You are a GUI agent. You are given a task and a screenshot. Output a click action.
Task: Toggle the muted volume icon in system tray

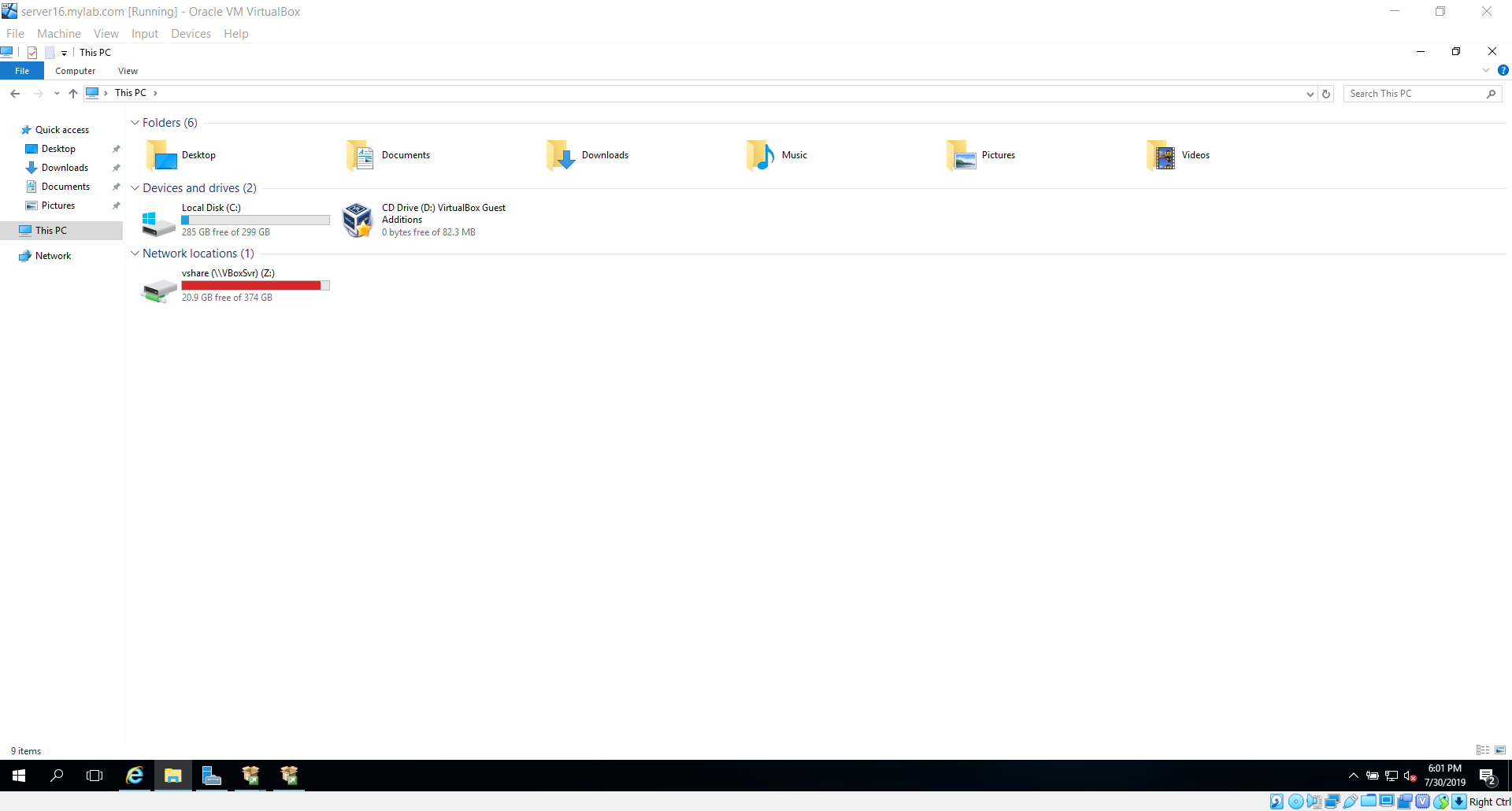click(1410, 776)
